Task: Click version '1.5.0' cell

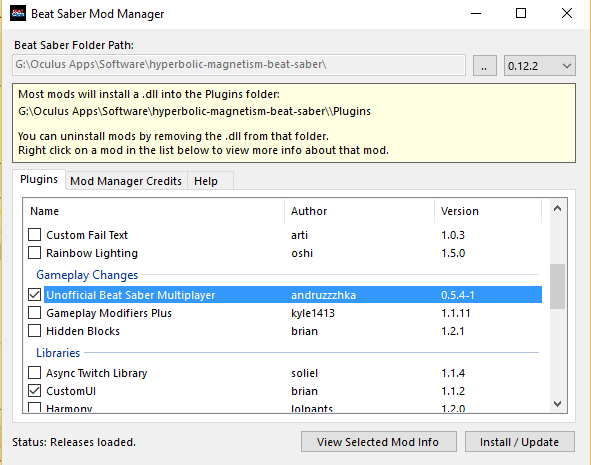Action: tap(453, 253)
